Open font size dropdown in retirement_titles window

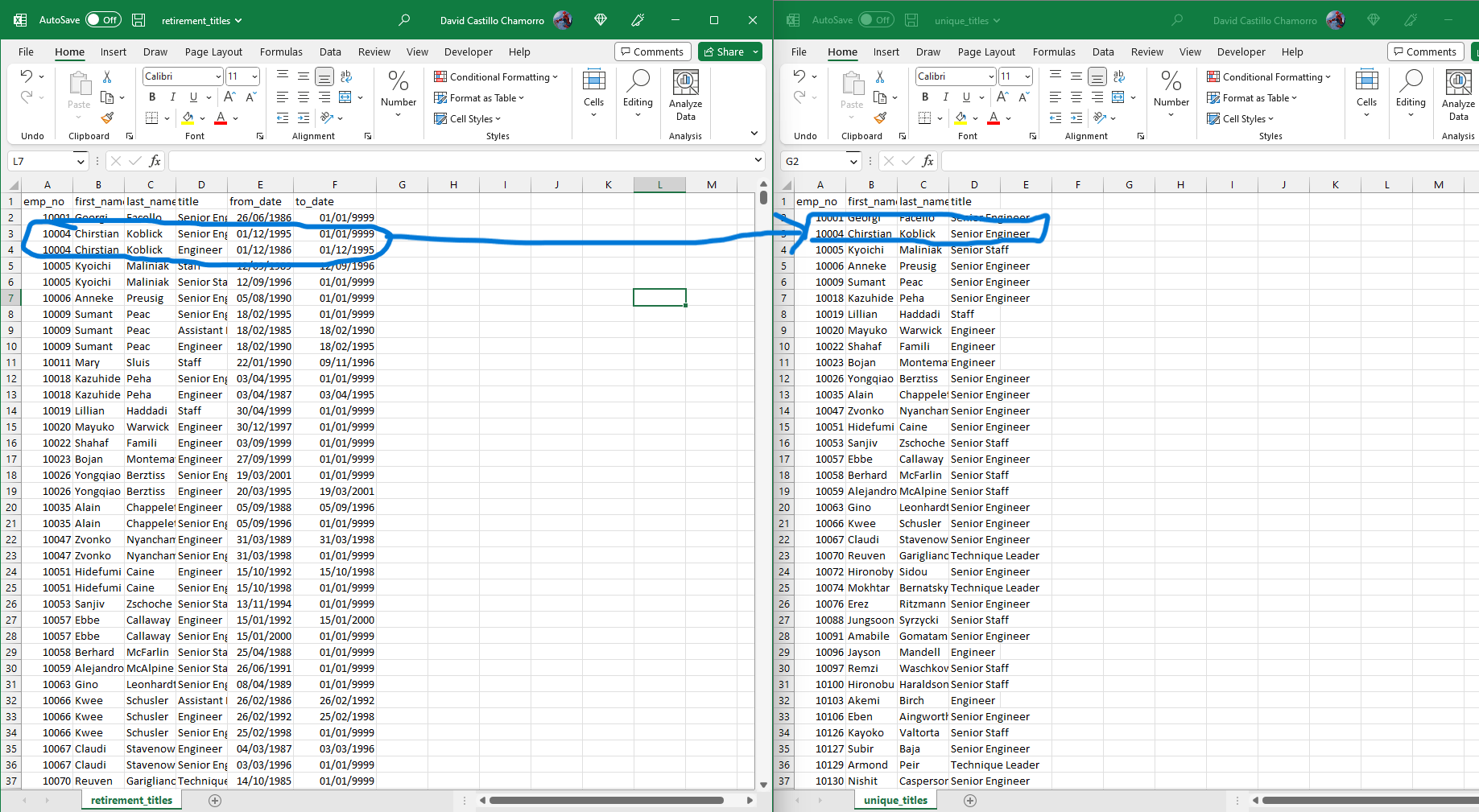click(255, 76)
